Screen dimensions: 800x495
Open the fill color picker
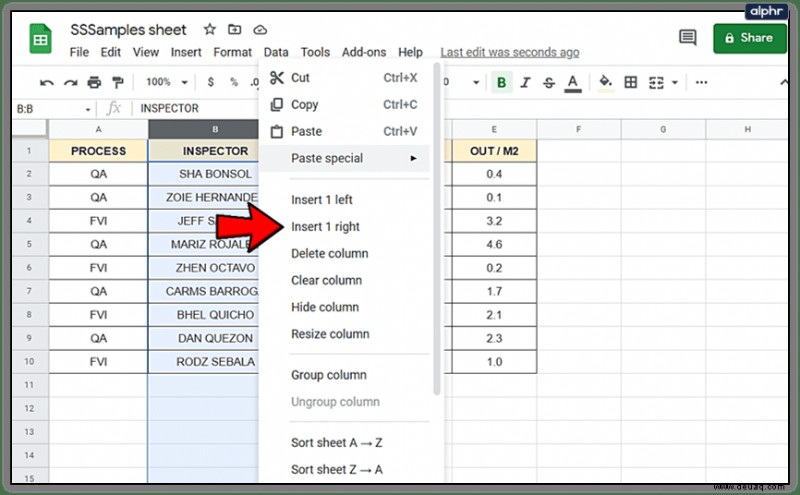(606, 83)
